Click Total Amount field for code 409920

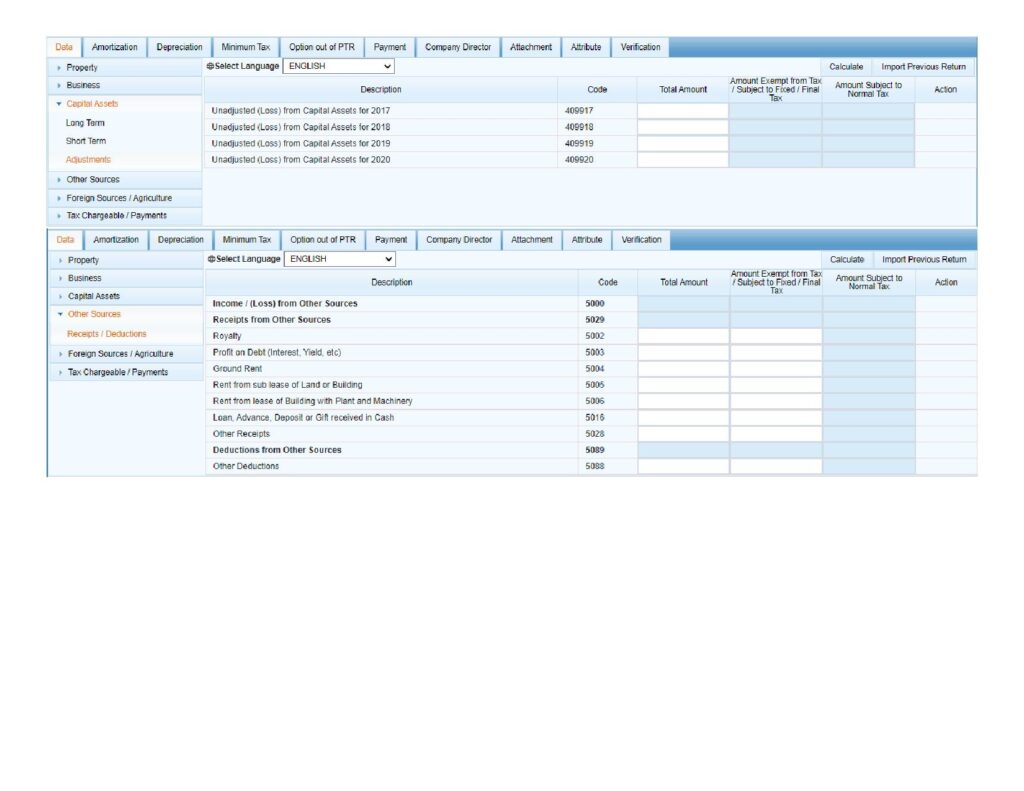(x=683, y=160)
